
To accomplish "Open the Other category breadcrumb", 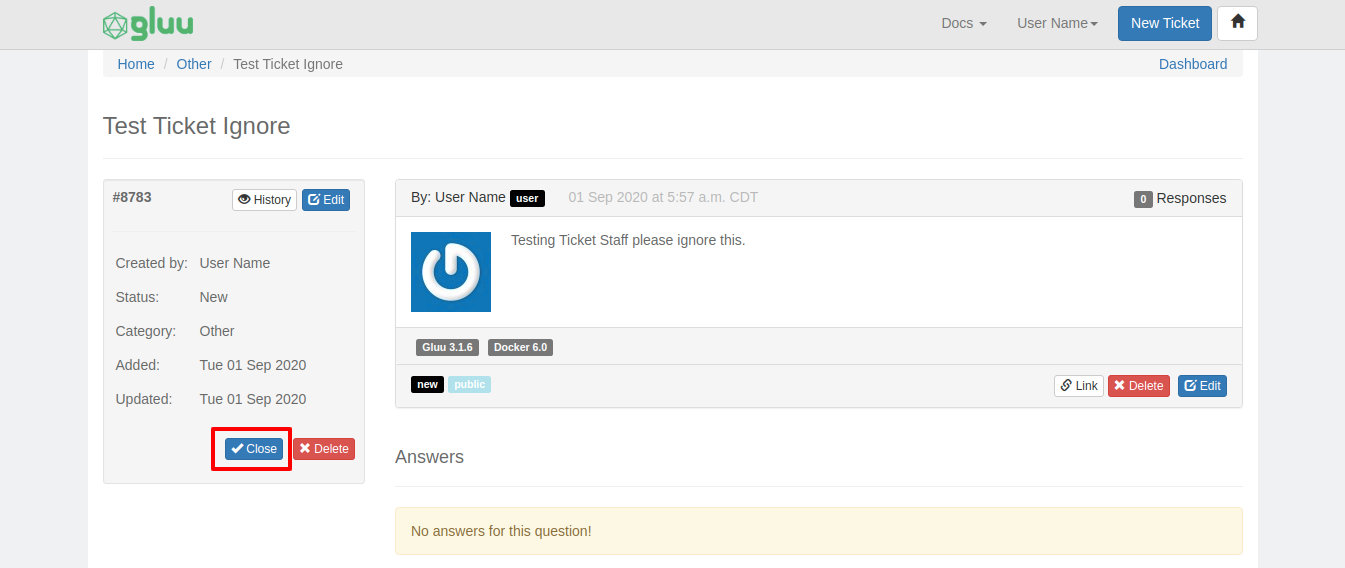I will (194, 64).
